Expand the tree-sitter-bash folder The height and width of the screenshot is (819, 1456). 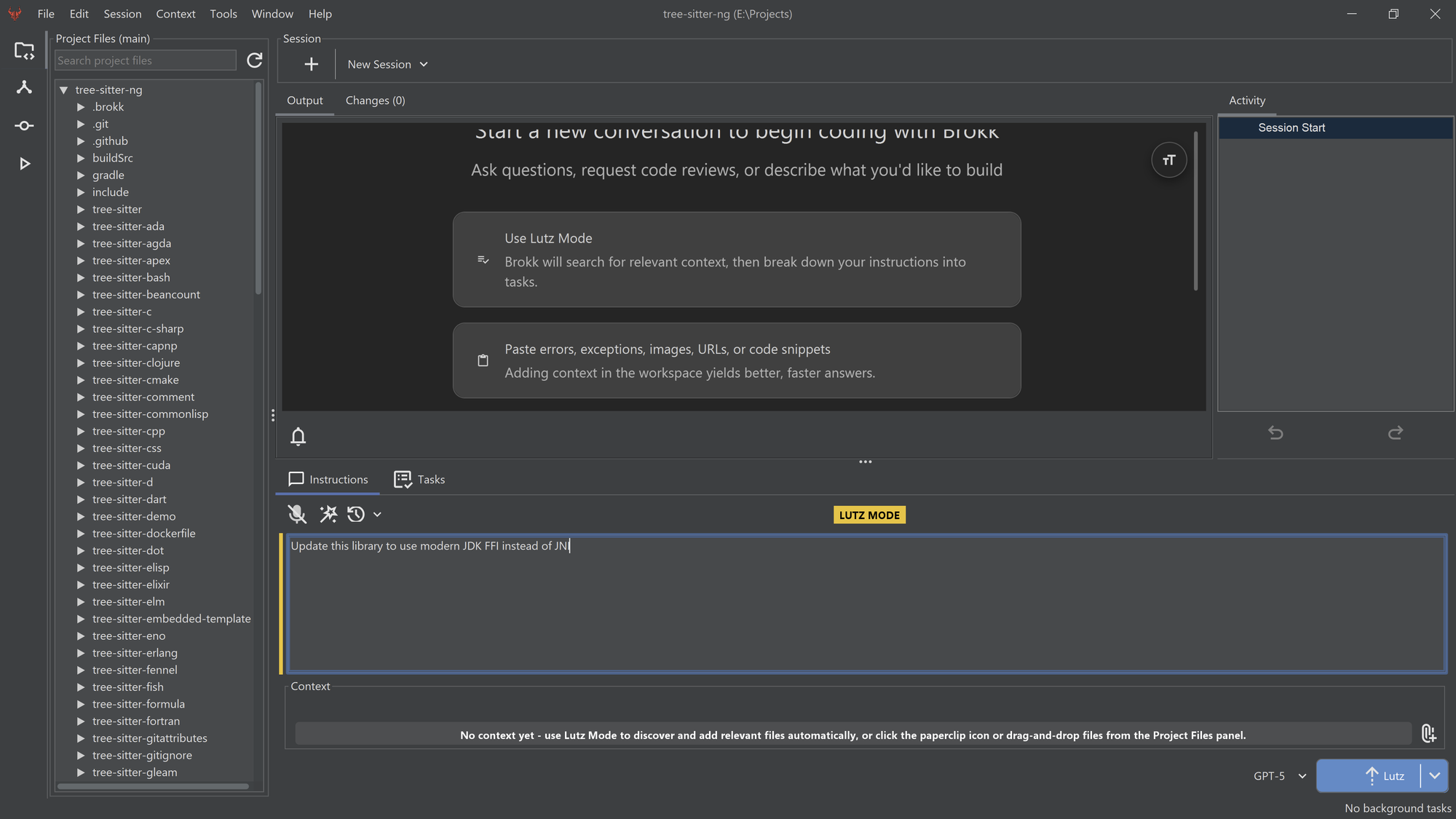tap(81, 277)
